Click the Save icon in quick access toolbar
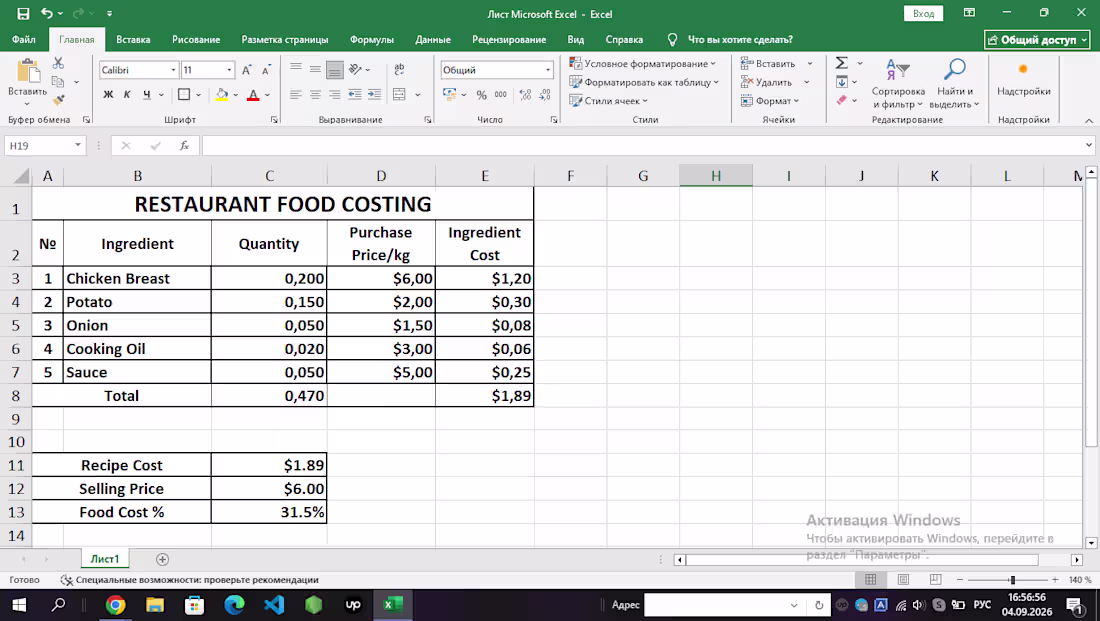The width and height of the screenshot is (1100, 621). coord(23,13)
